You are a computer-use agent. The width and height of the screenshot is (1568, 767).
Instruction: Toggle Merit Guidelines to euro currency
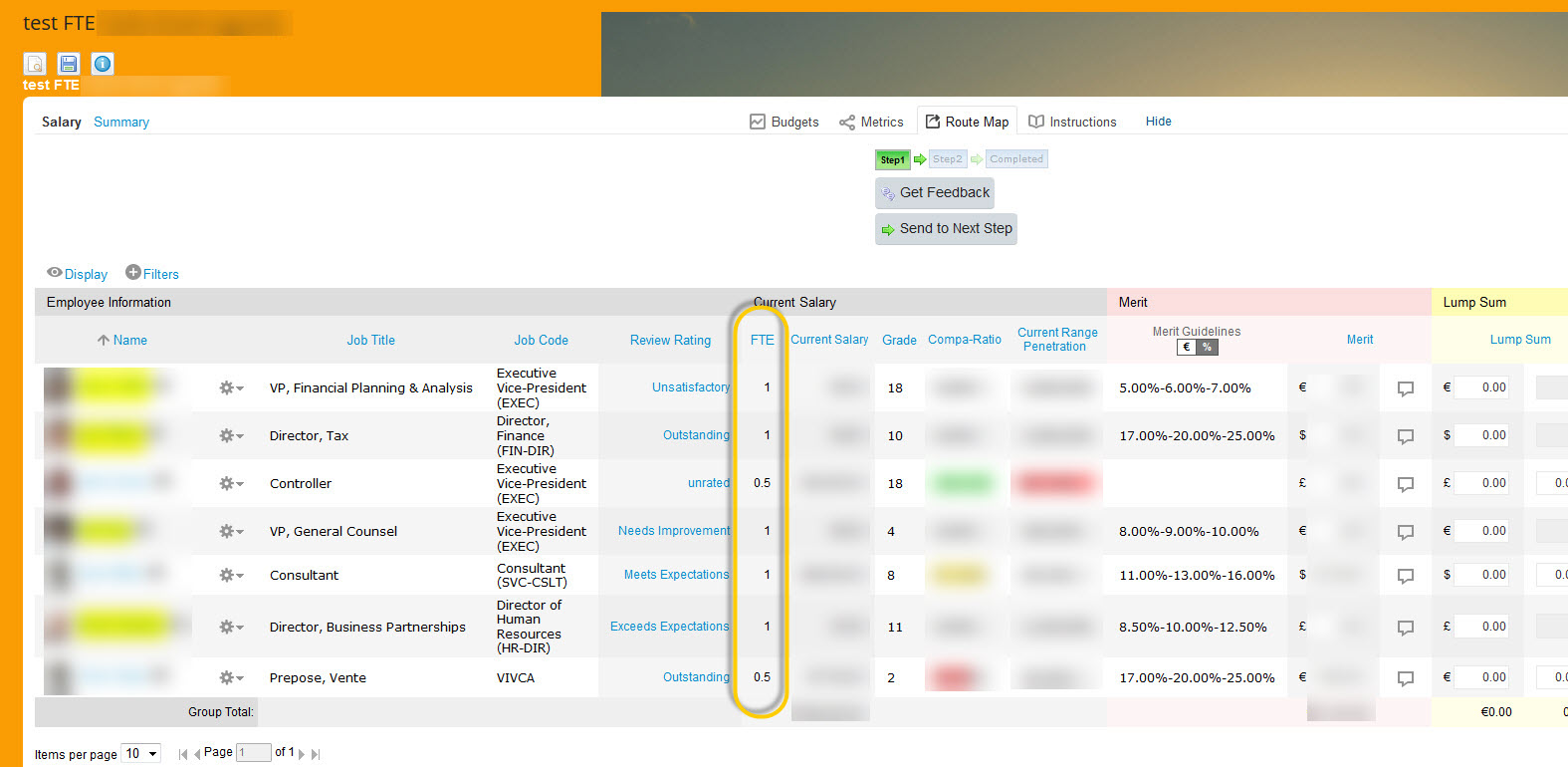[x=1187, y=348]
